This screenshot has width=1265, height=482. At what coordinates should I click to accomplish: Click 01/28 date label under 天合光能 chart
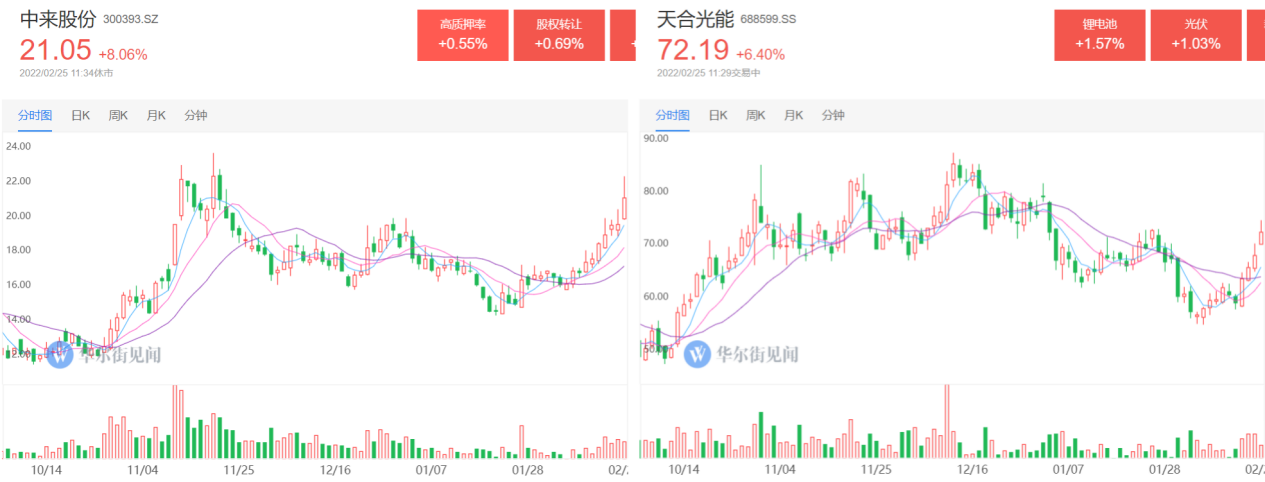(x=1164, y=469)
